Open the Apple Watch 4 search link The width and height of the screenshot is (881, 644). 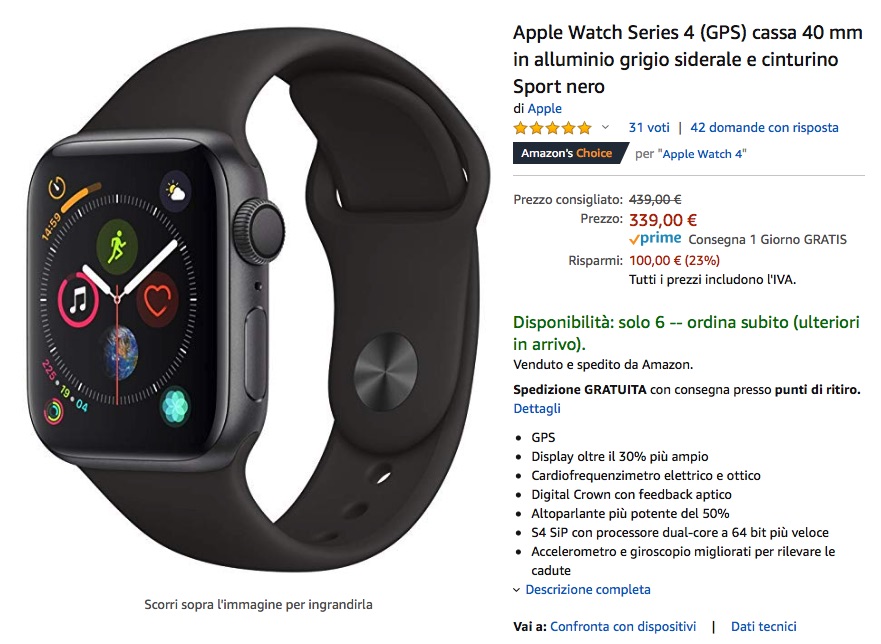click(x=702, y=154)
